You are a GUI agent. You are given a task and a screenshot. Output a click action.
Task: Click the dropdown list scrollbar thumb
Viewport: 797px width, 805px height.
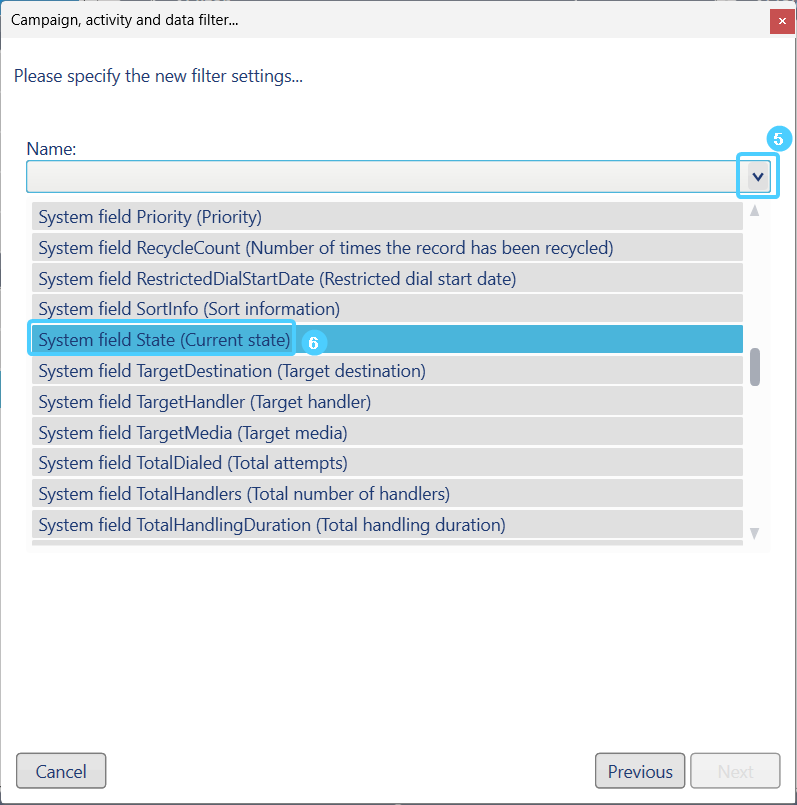(755, 367)
